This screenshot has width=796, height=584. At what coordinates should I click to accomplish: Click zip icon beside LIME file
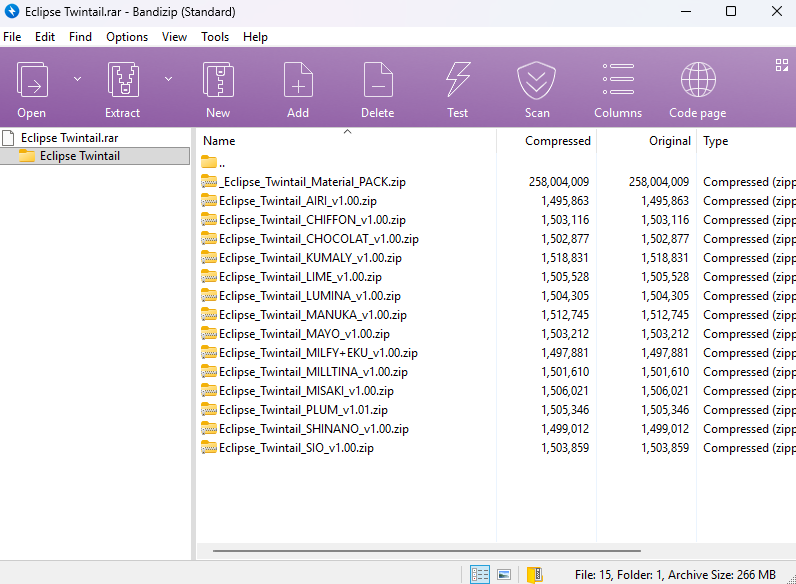pos(209,277)
